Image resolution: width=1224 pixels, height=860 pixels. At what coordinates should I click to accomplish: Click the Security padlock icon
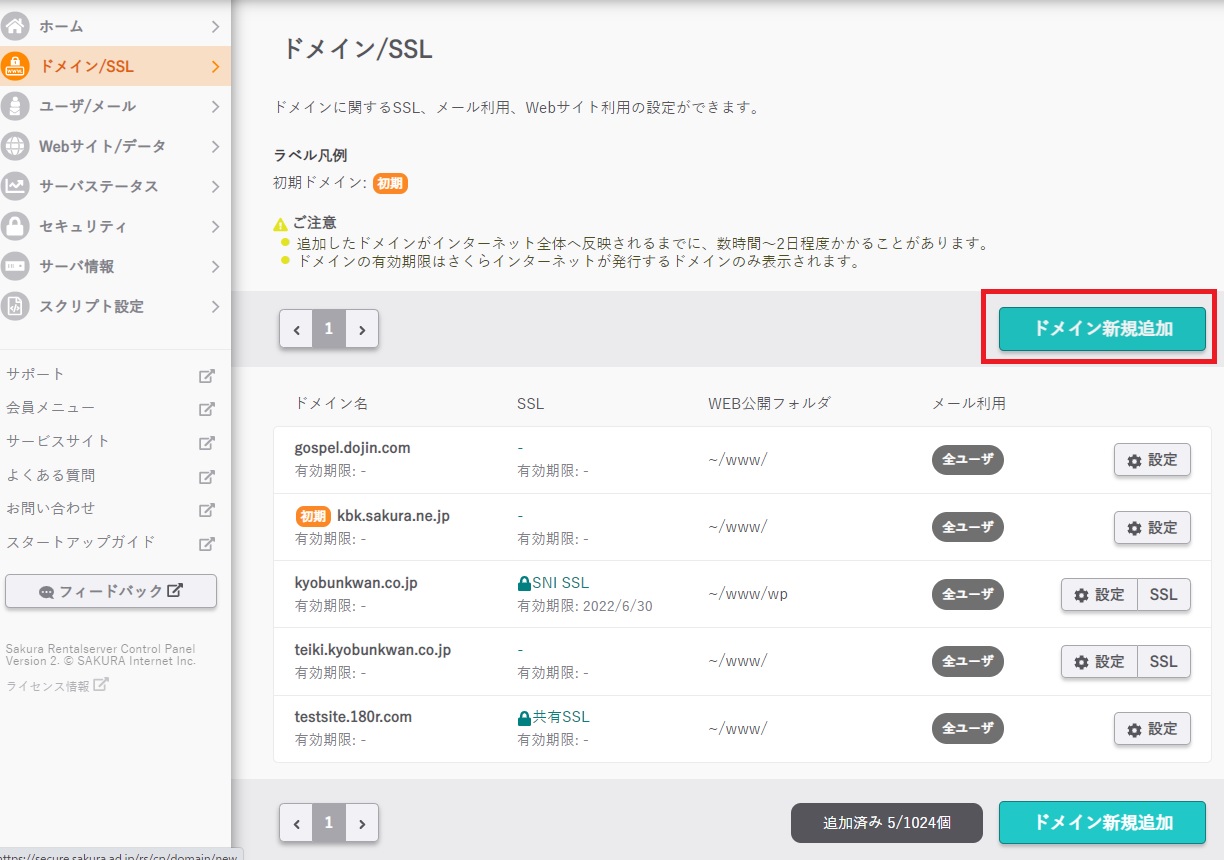[x=15, y=226]
